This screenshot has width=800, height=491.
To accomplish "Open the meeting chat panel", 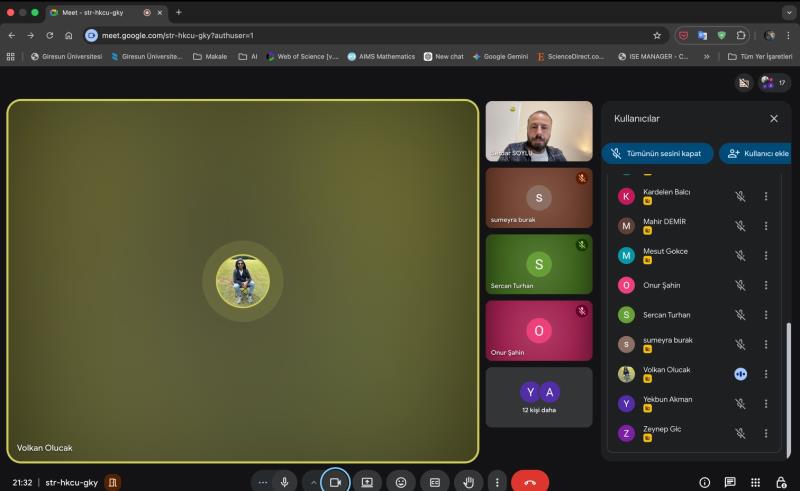I will (x=730, y=482).
